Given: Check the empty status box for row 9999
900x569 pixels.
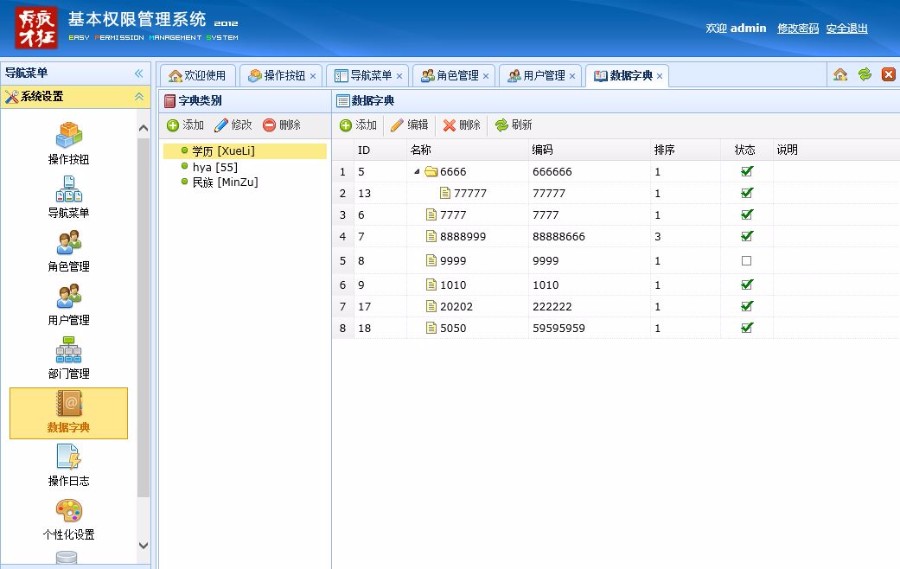Looking at the screenshot, I should coord(746,261).
